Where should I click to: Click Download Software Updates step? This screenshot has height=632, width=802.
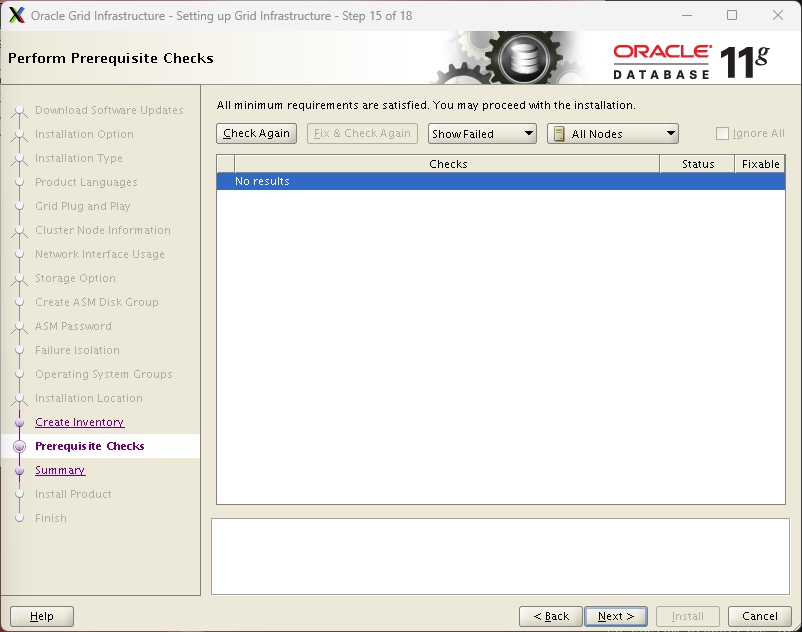coord(109,110)
